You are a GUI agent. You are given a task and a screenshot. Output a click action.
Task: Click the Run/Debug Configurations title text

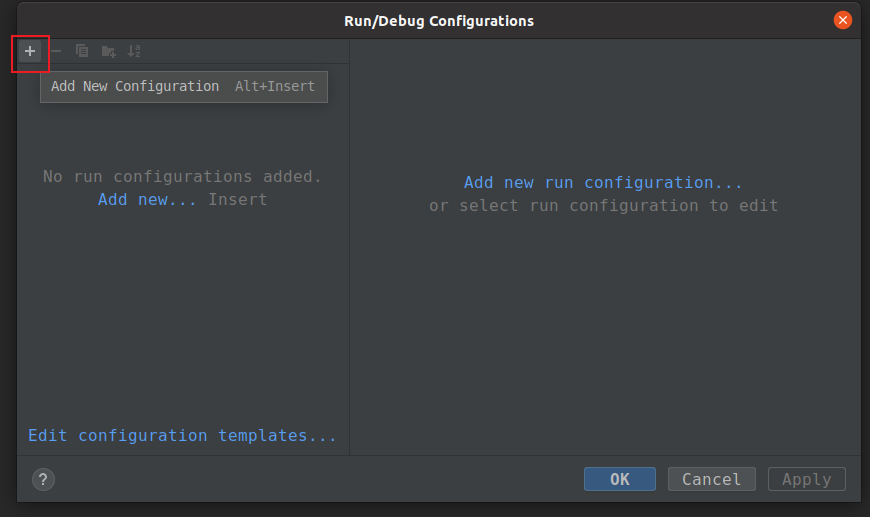(439, 21)
